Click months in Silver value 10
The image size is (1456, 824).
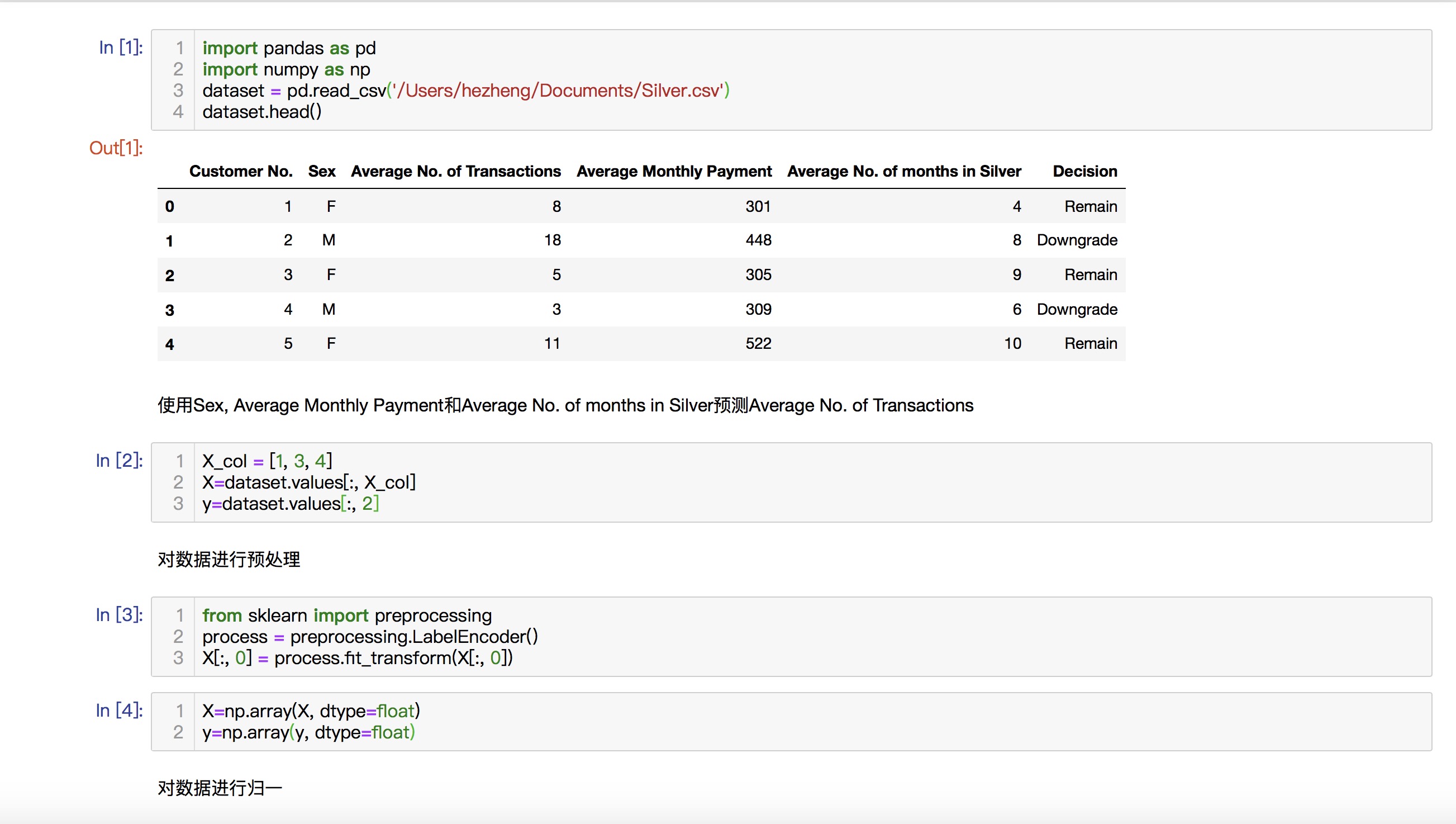click(x=1012, y=344)
